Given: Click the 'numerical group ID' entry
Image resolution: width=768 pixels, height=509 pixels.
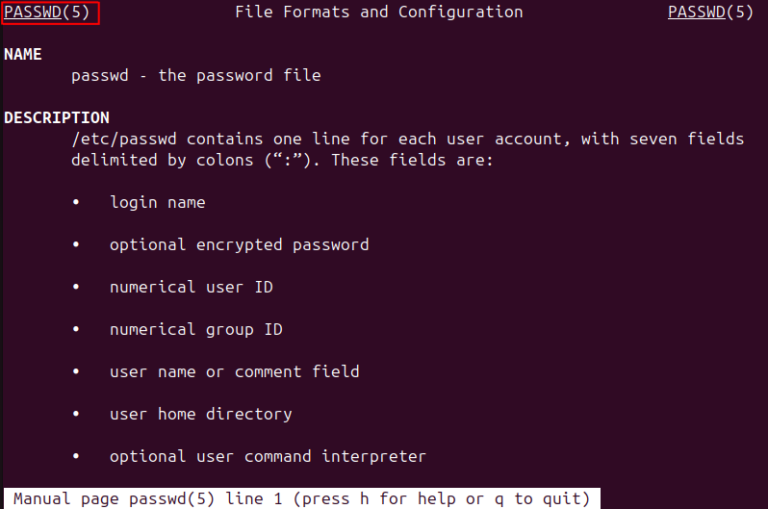Looking at the screenshot, I should 196,330.
